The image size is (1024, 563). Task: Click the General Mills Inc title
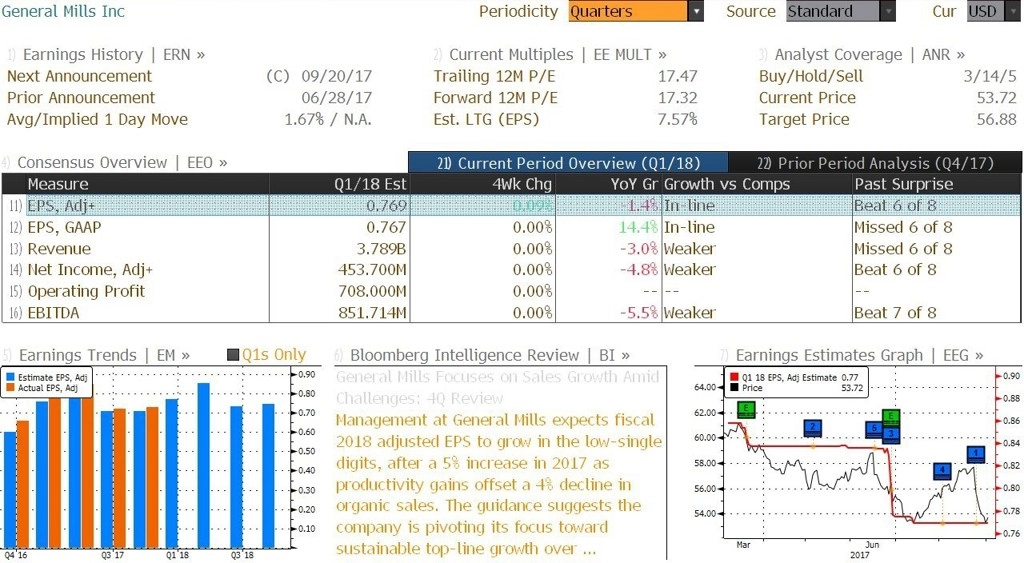click(63, 11)
